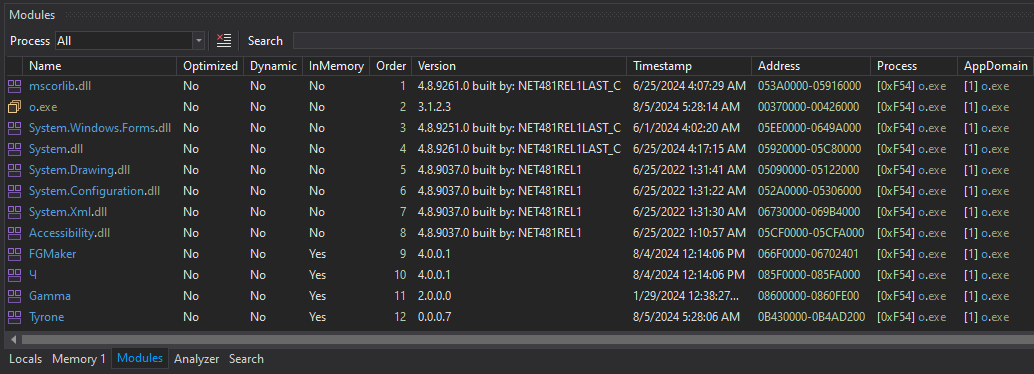Screen dimensions: 1034x374
Task: Sort by the Optimized column header
Action: (x=210, y=66)
